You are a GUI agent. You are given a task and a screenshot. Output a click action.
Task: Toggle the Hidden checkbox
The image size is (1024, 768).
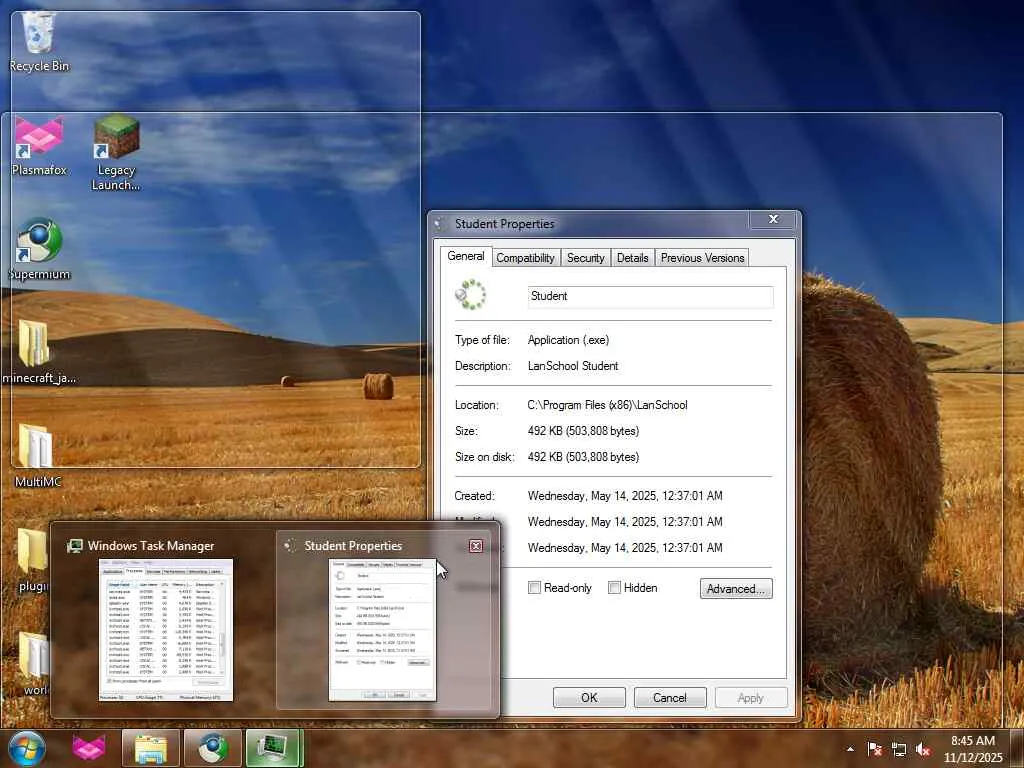click(614, 588)
